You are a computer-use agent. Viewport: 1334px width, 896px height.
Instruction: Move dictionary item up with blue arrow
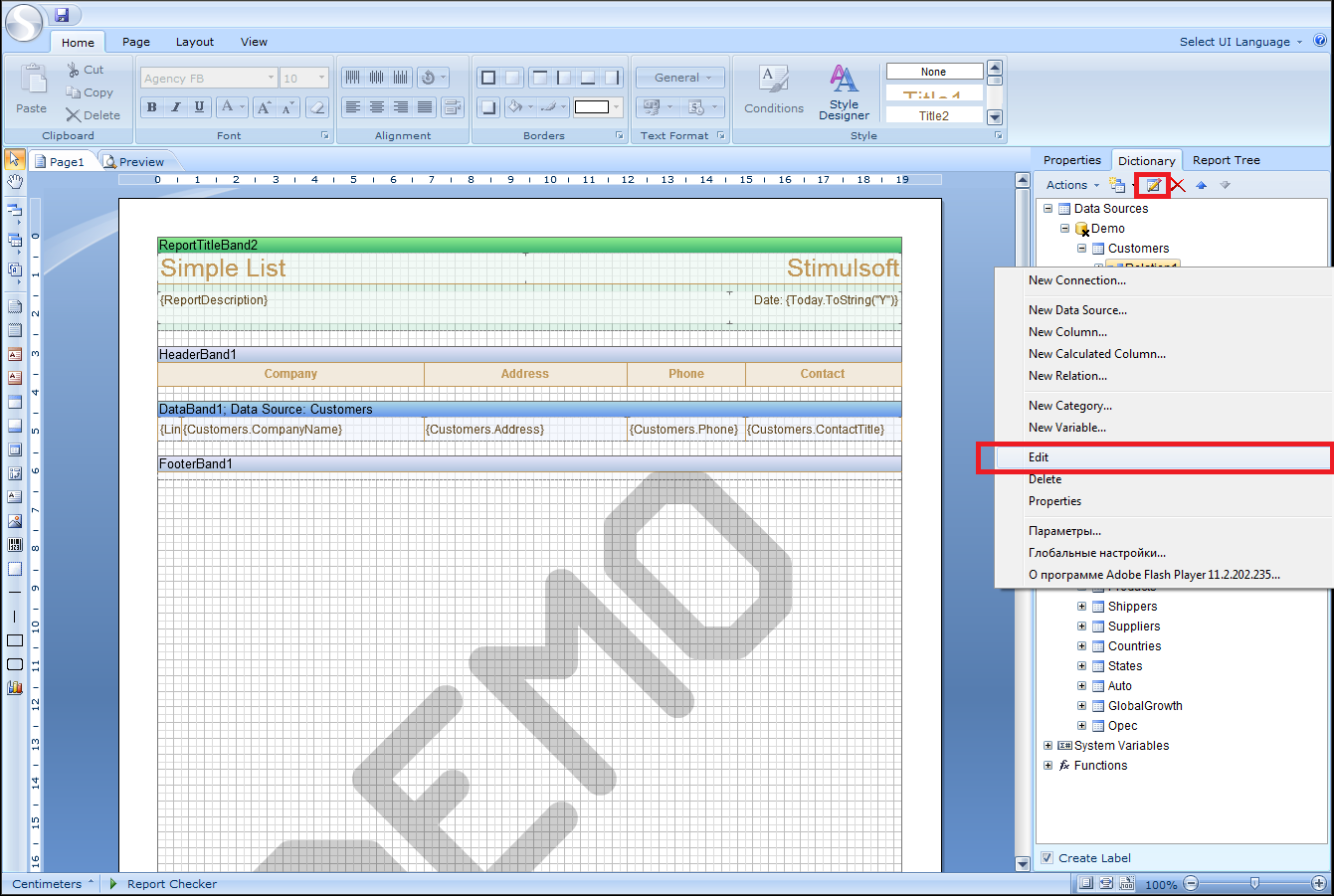click(1202, 185)
